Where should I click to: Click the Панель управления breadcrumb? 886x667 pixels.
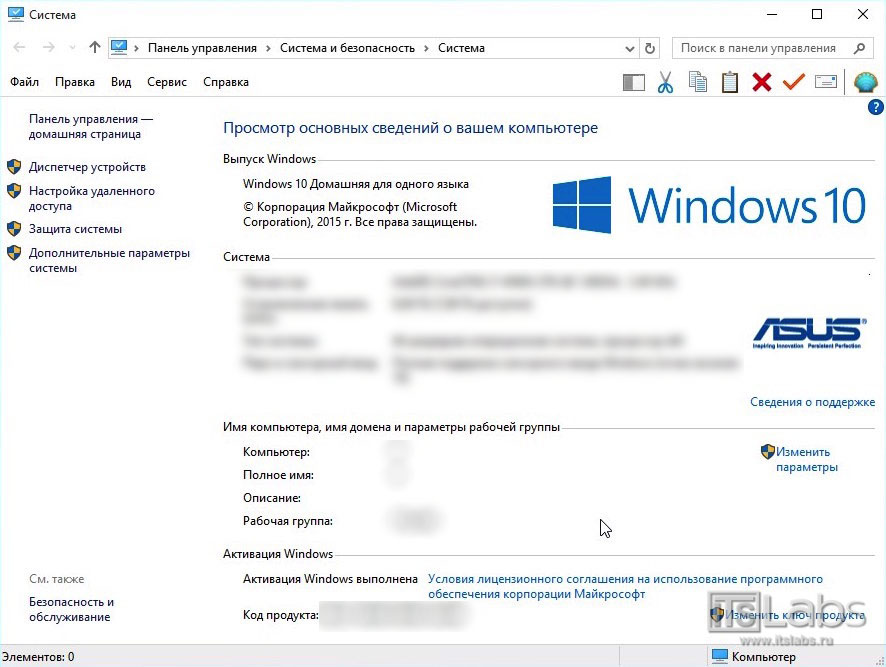[x=202, y=48]
